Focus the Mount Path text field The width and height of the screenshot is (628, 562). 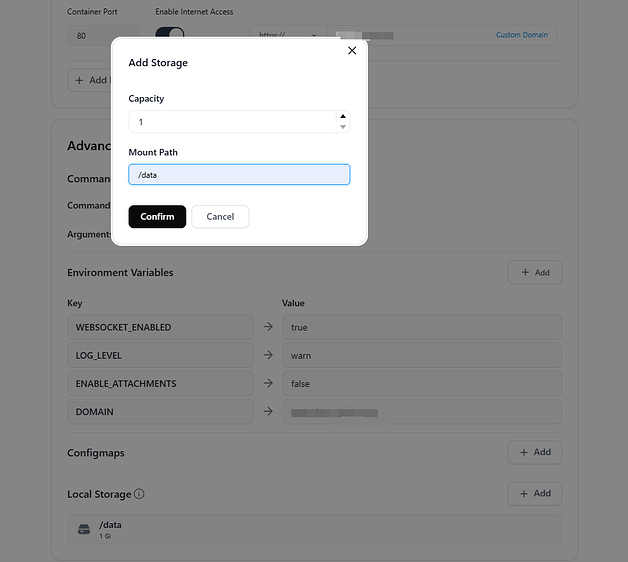coord(239,175)
